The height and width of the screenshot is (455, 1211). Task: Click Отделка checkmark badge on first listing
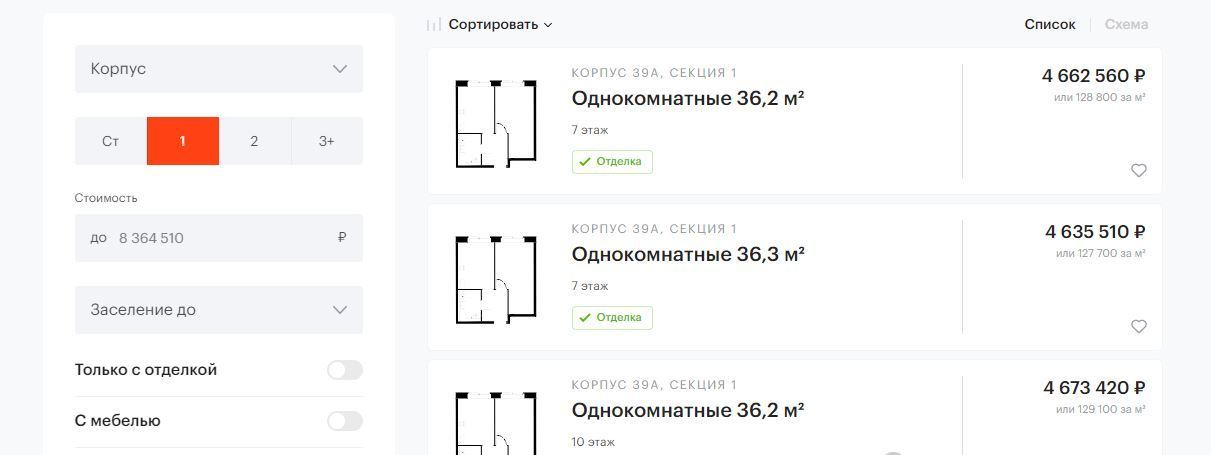pyautogui.click(x=612, y=161)
